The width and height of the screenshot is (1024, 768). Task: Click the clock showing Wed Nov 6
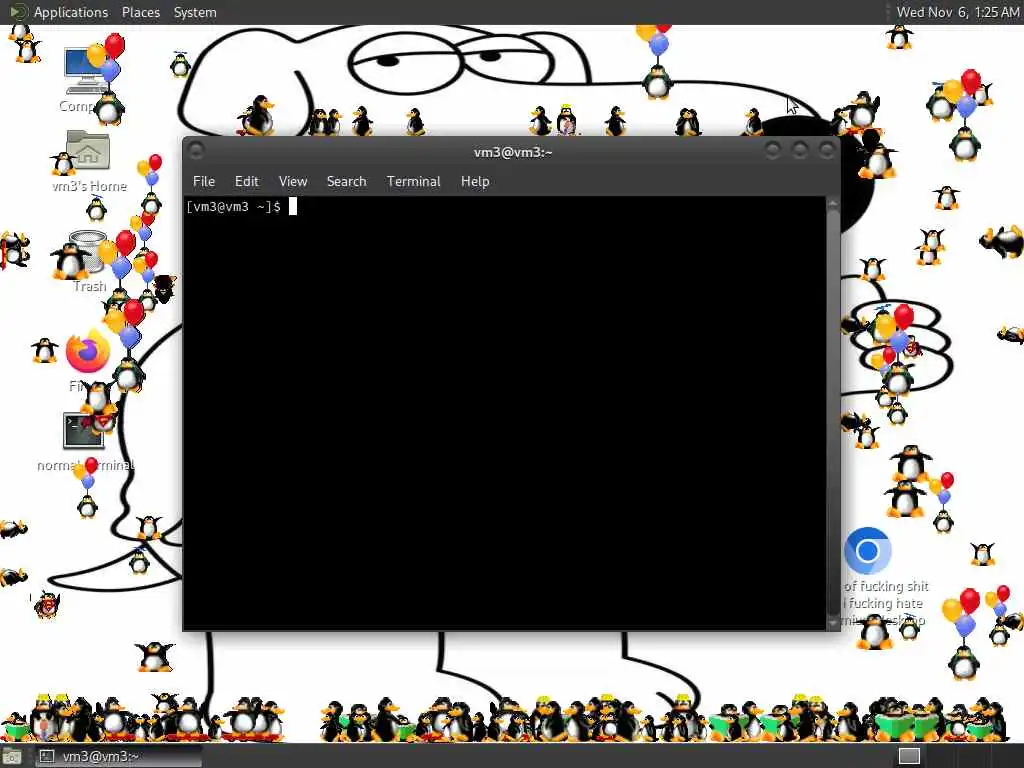(957, 12)
